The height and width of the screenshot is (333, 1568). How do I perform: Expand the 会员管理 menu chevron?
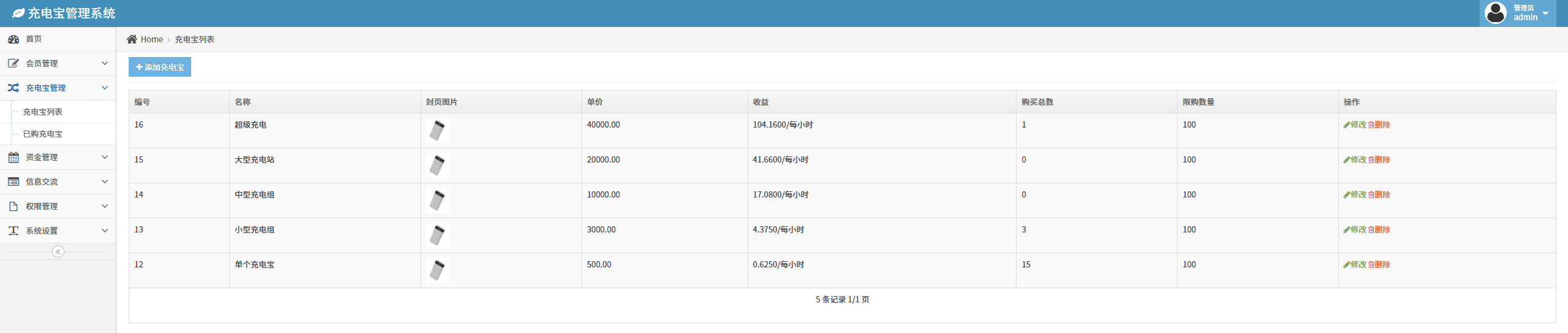pos(105,63)
